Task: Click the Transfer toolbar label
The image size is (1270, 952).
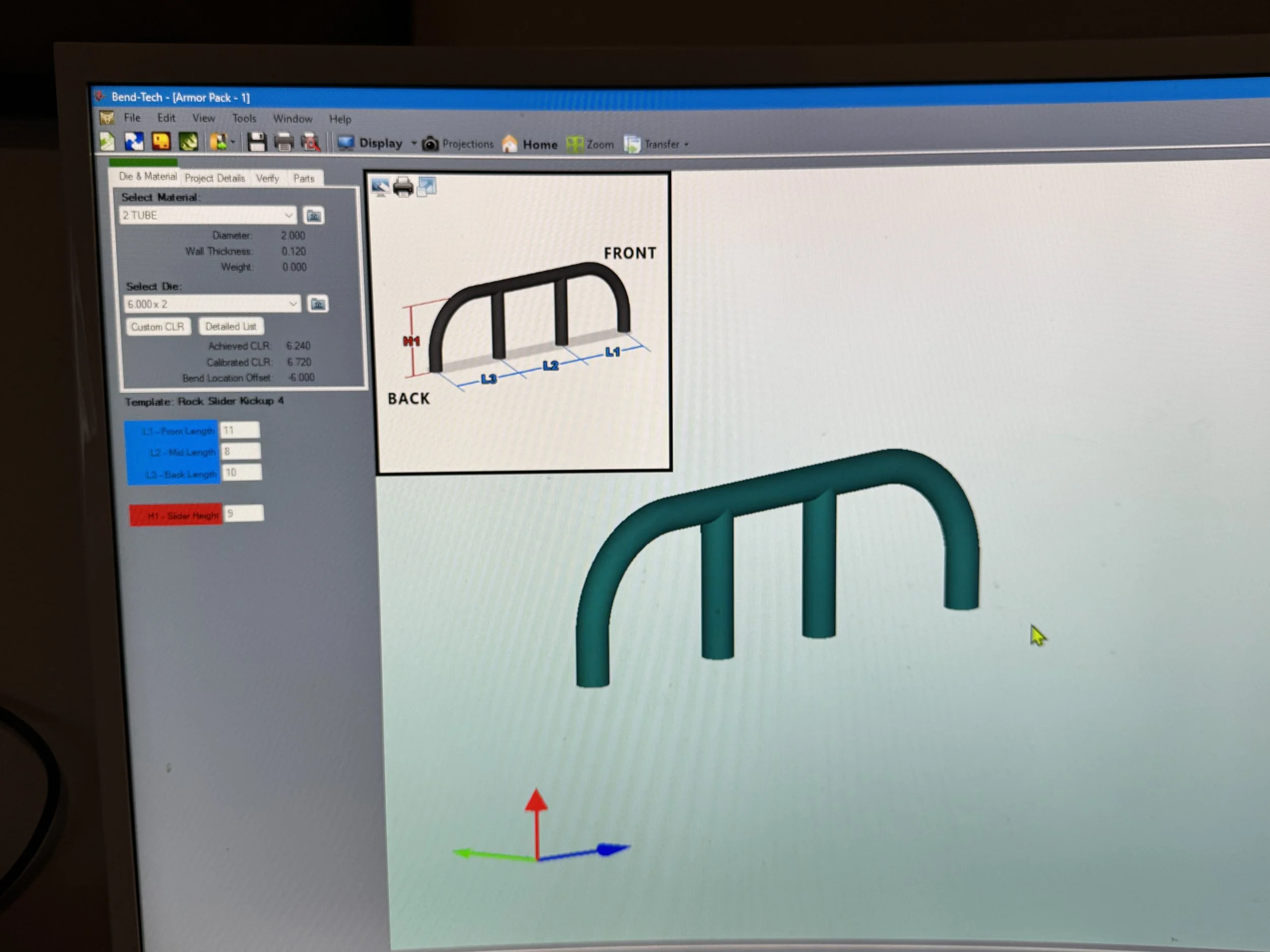Action: (661, 145)
